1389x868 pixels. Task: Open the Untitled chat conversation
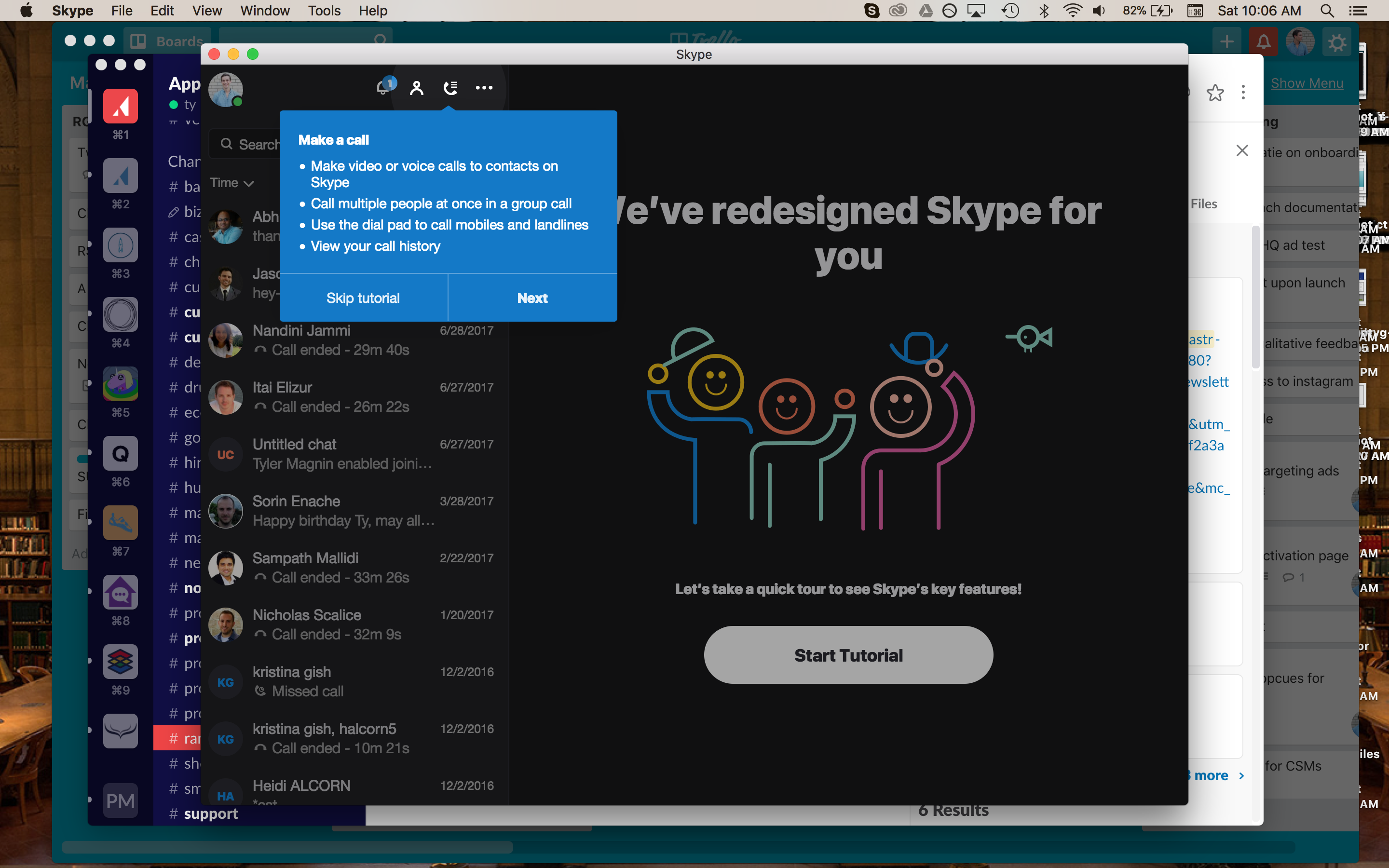(354, 454)
